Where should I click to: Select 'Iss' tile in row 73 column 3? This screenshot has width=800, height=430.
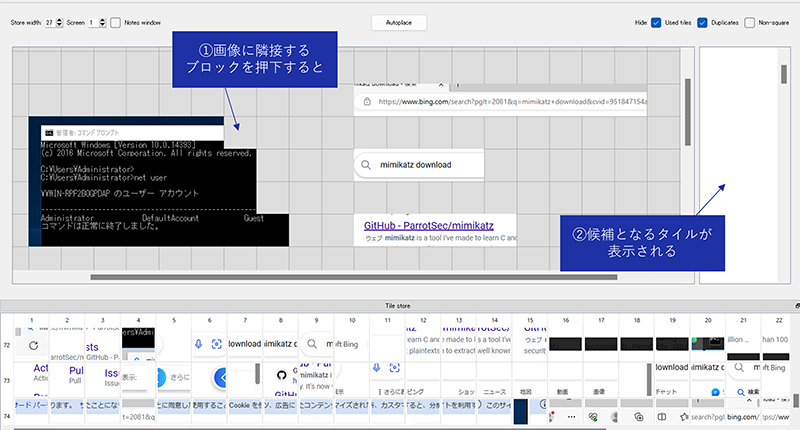[103, 380]
